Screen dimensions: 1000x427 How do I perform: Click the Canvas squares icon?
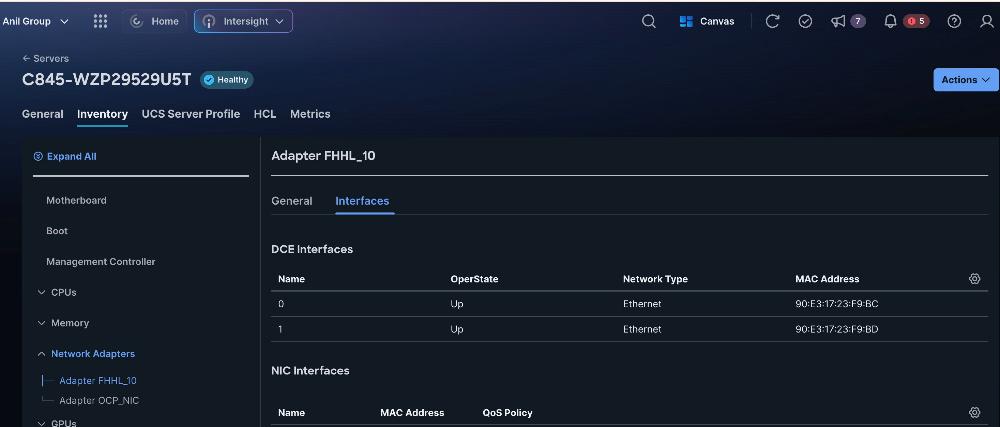[x=686, y=22]
